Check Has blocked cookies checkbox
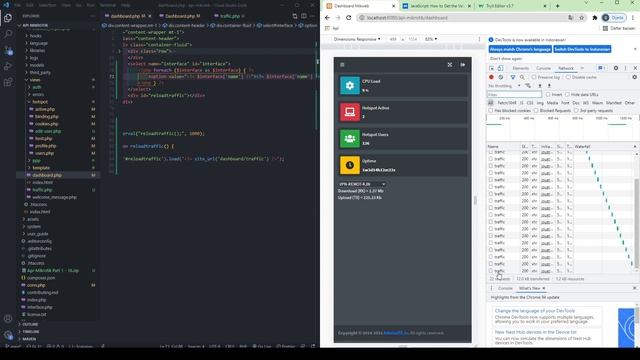The height and width of the screenshot is (360, 640). pyautogui.click(x=491, y=111)
